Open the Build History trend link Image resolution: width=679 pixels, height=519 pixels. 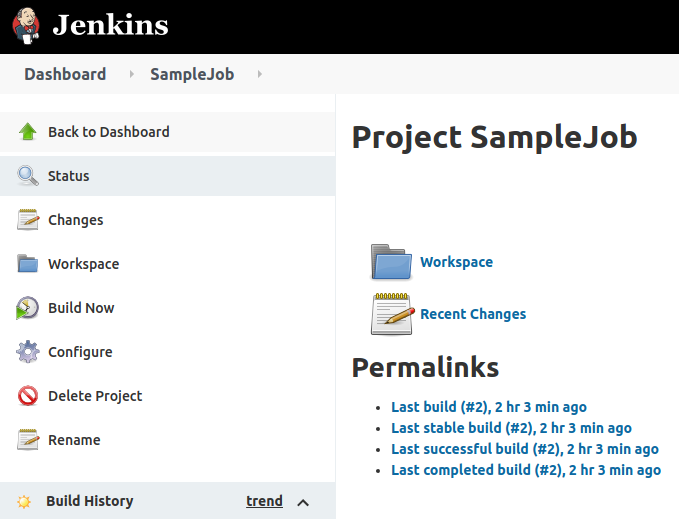pyautogui.click(x=264, y=501)
